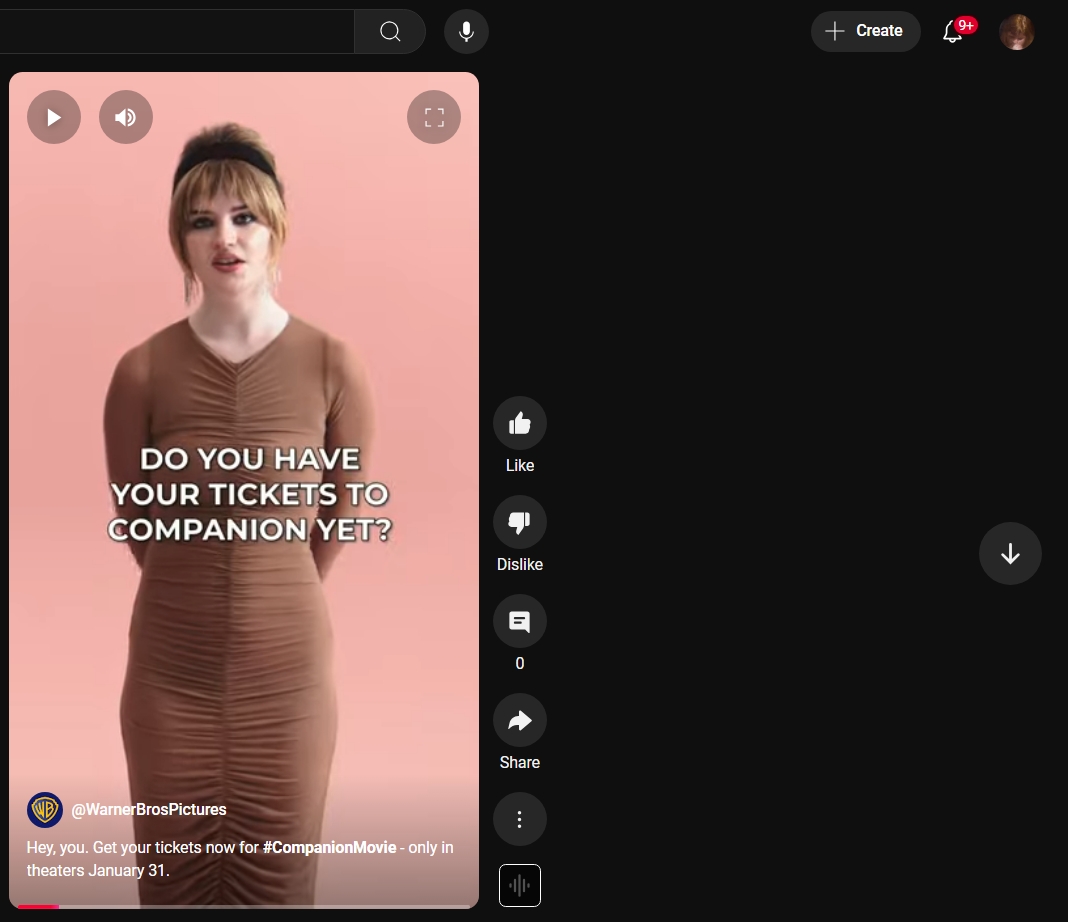
Task: Click the search magnifier button
Action: pos(390,31)
